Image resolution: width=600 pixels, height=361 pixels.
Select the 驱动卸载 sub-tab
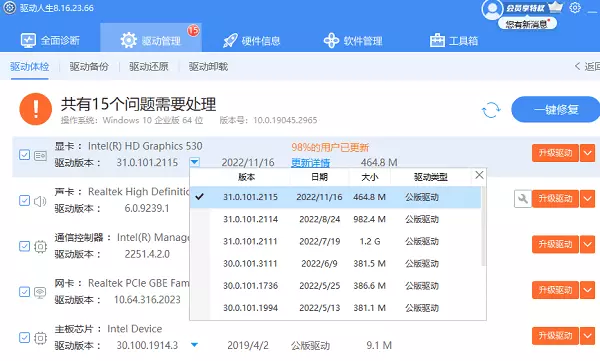coord(208,67)
